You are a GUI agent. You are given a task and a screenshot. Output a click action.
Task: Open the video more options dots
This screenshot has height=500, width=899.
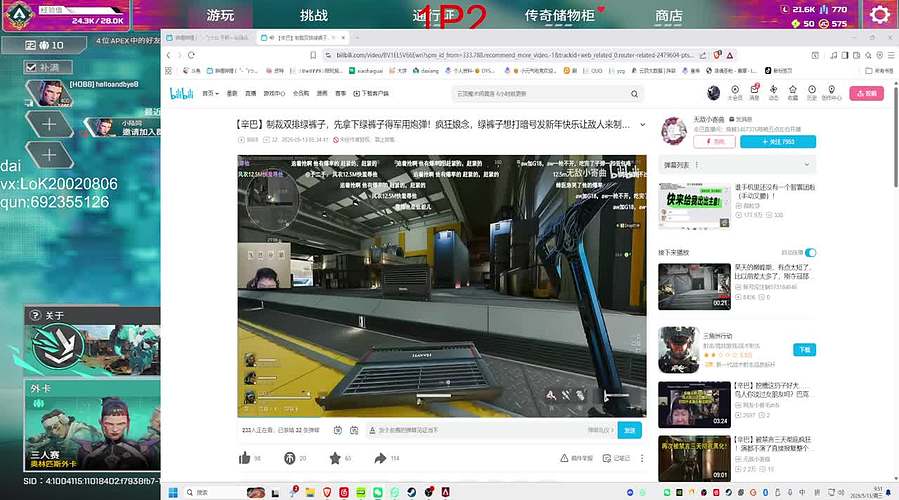point(642,458)
